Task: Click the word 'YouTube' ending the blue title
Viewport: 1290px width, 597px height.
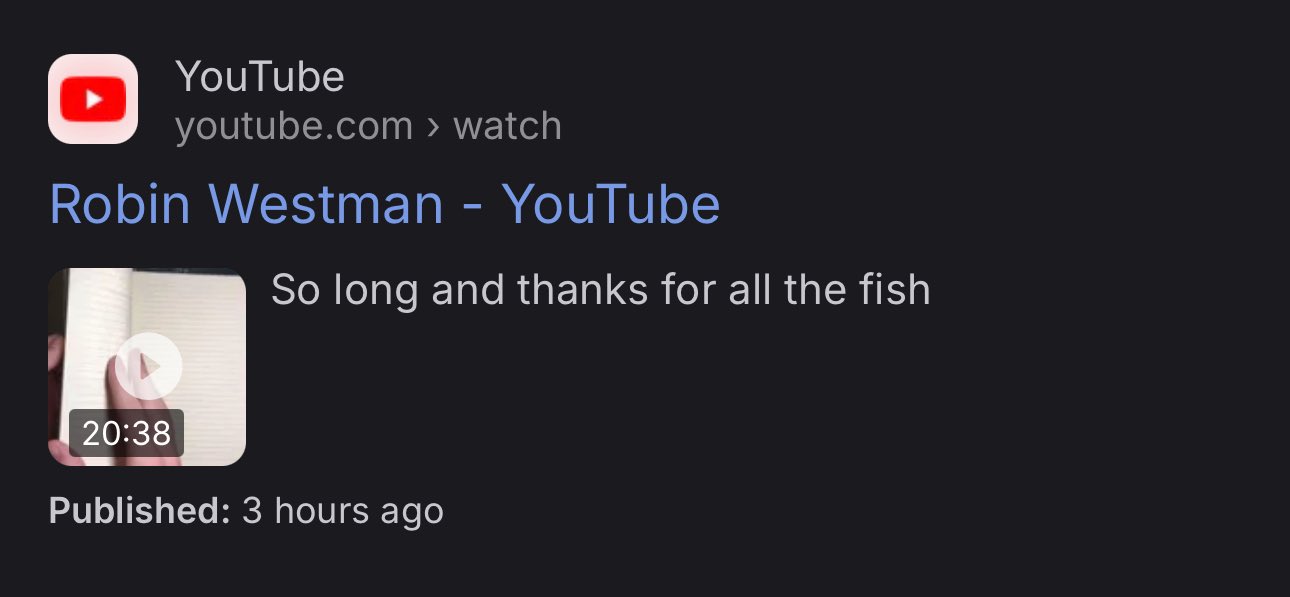Action: (611, 204)
